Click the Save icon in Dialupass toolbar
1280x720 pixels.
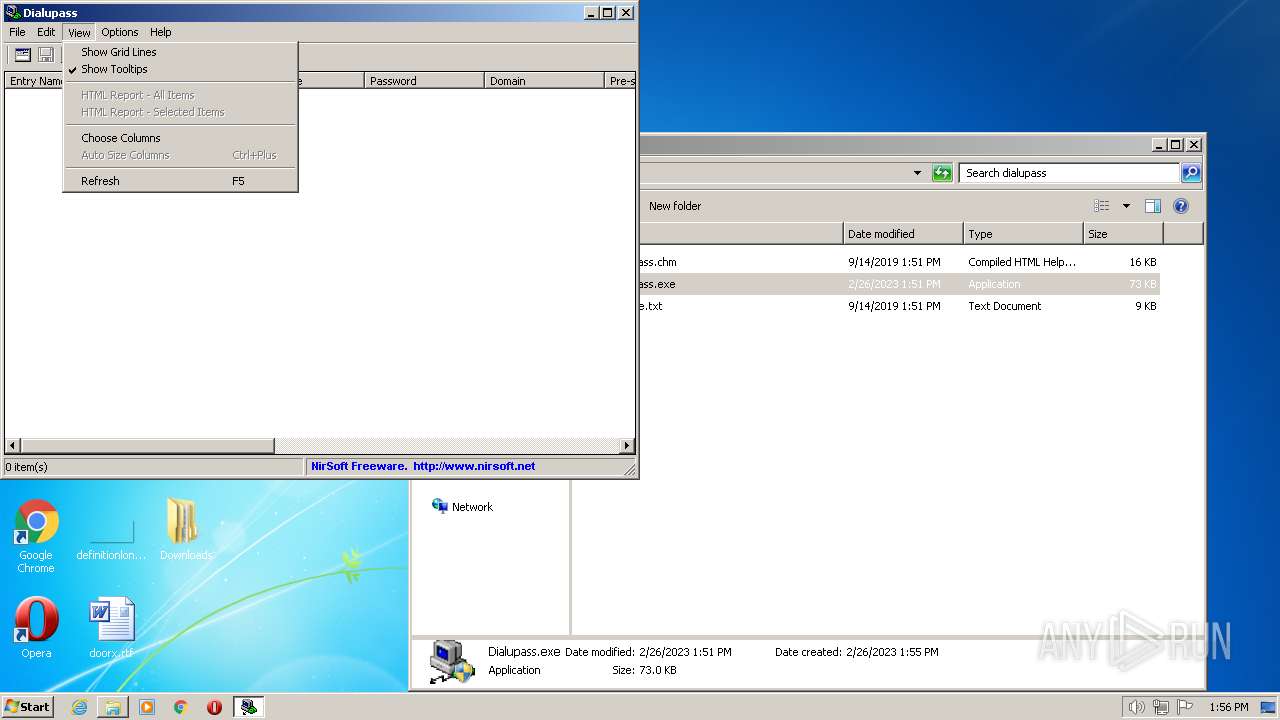click(x=46, y=55)
